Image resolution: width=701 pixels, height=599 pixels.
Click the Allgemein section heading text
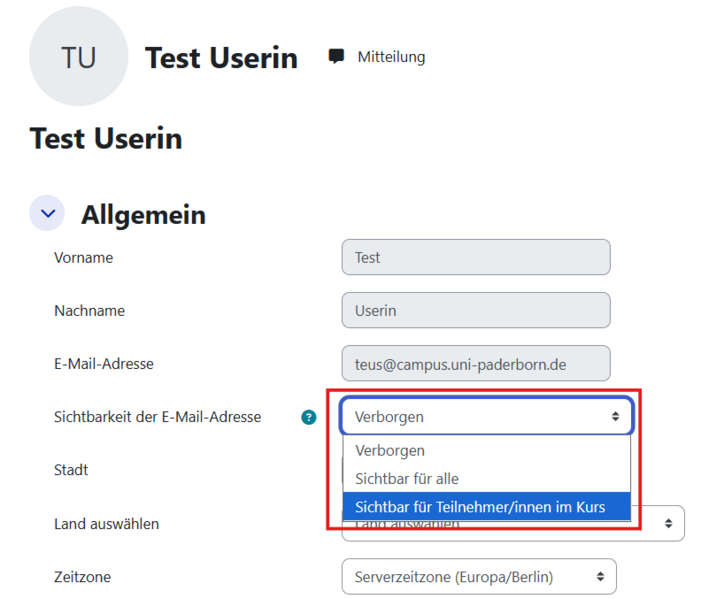click(143, 214)
